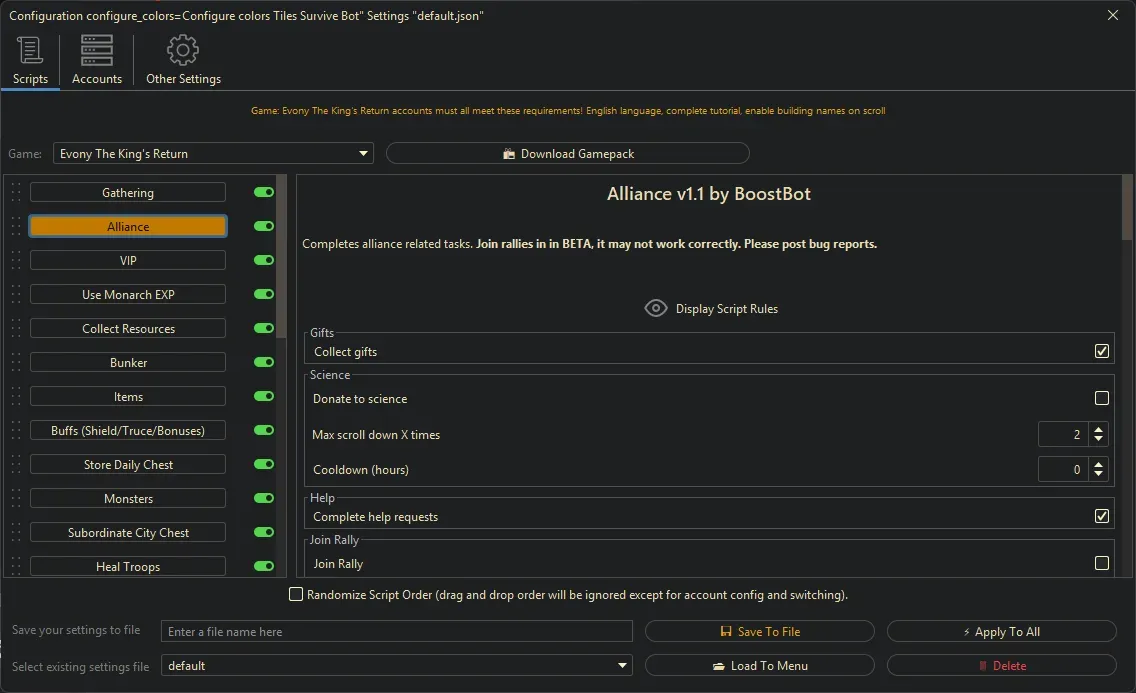Viewport: 1136px width, 693px height.
Task: Open the Accounts server icon
Action: point(97,50)
